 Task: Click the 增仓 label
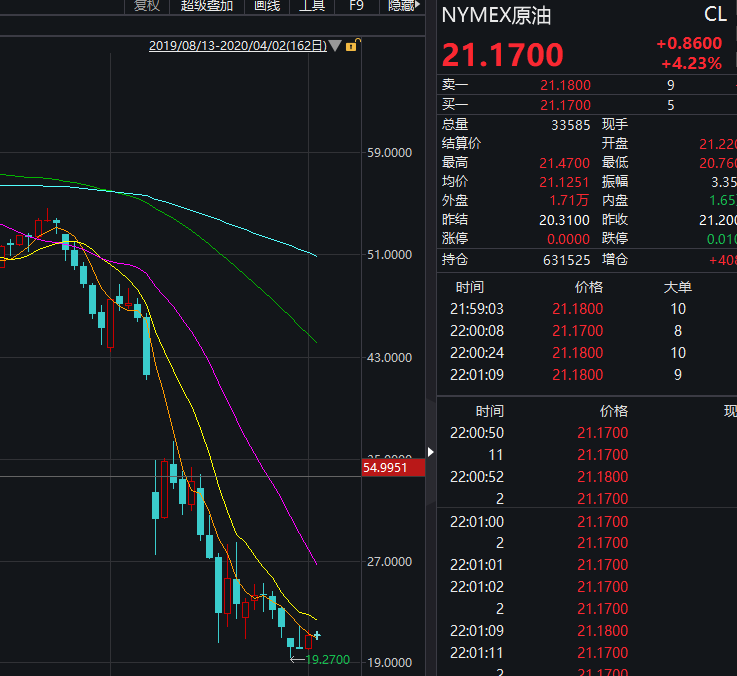[615, 259]
